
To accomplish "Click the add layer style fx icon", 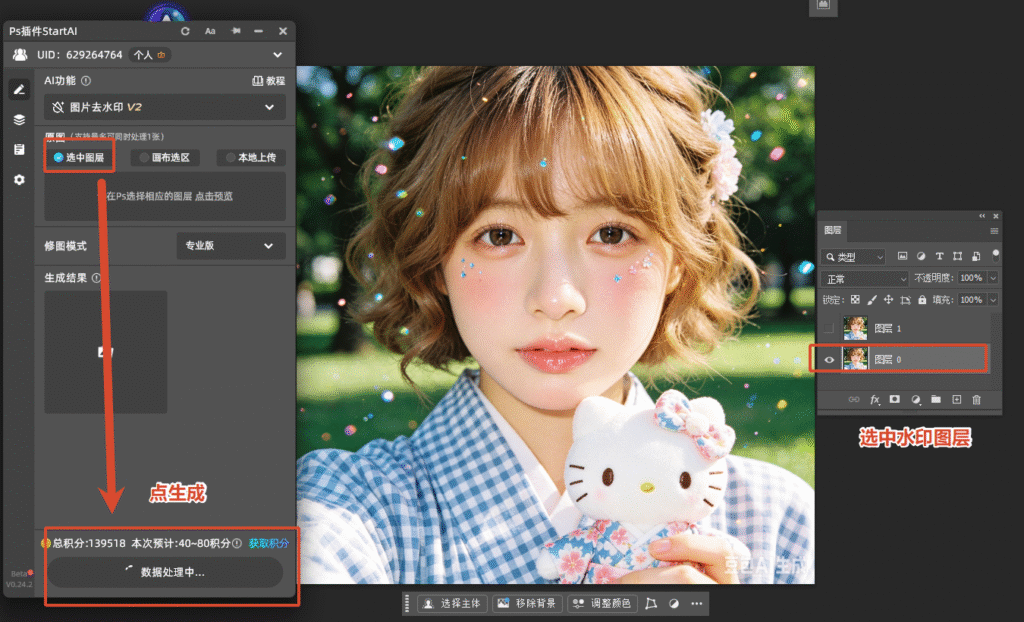I will (x=874, y=399).
